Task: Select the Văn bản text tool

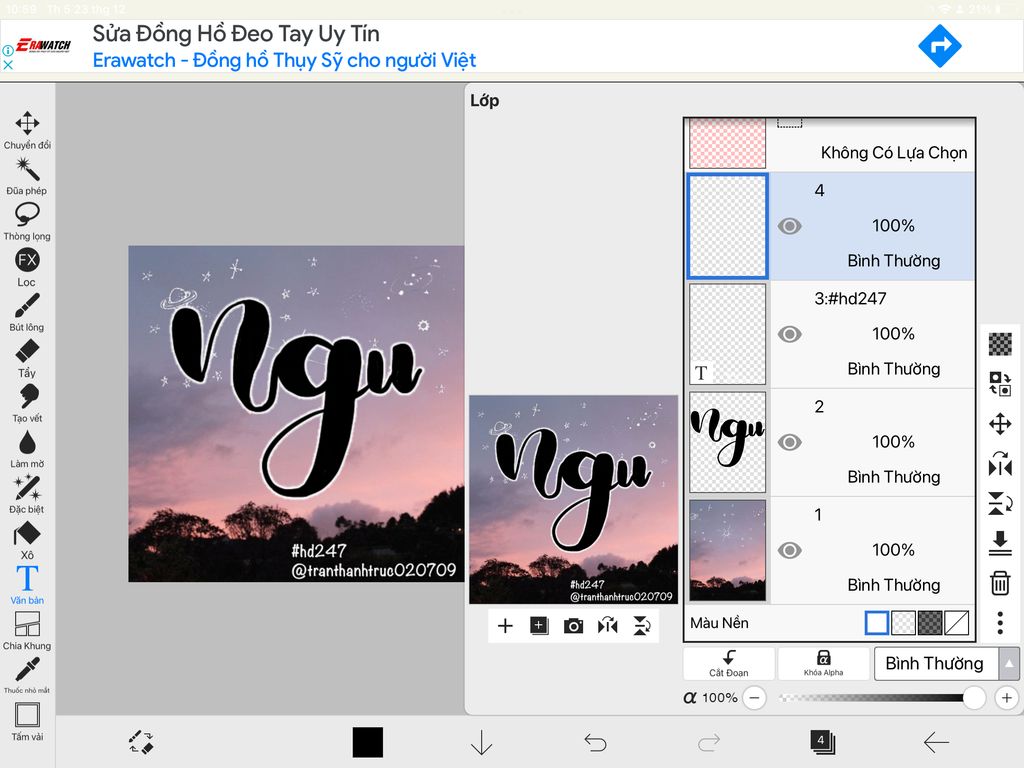Action: [x=27, y=585]
